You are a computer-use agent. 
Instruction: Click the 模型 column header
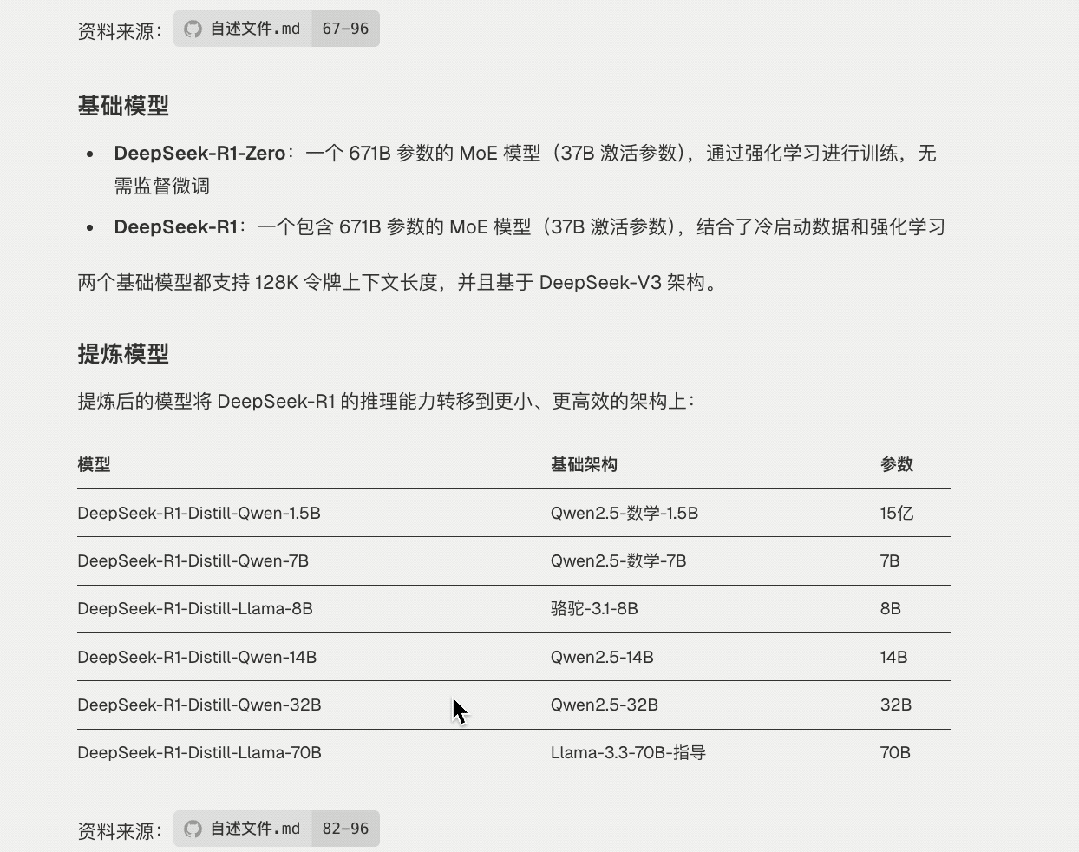(94, 465)
